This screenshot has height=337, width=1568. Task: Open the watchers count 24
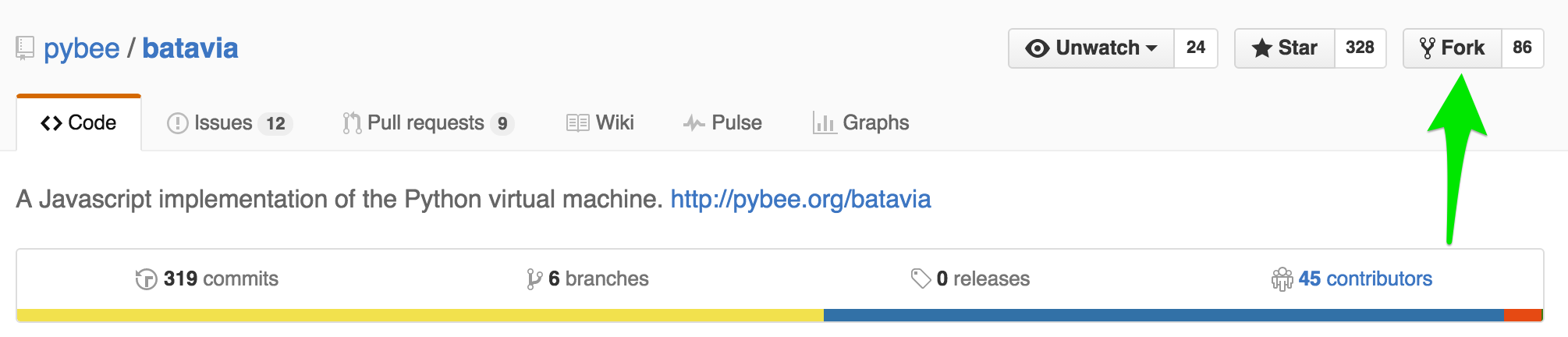click(x=1196, y=48)
